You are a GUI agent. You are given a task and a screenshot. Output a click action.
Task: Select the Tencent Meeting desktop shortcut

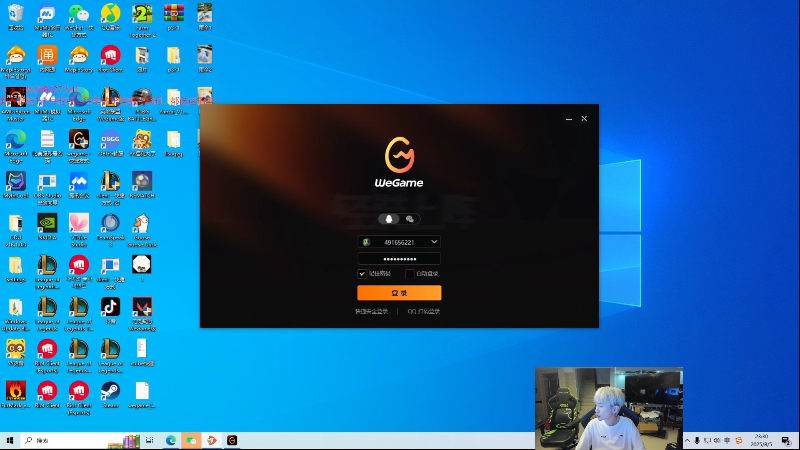tap(79, 185)
